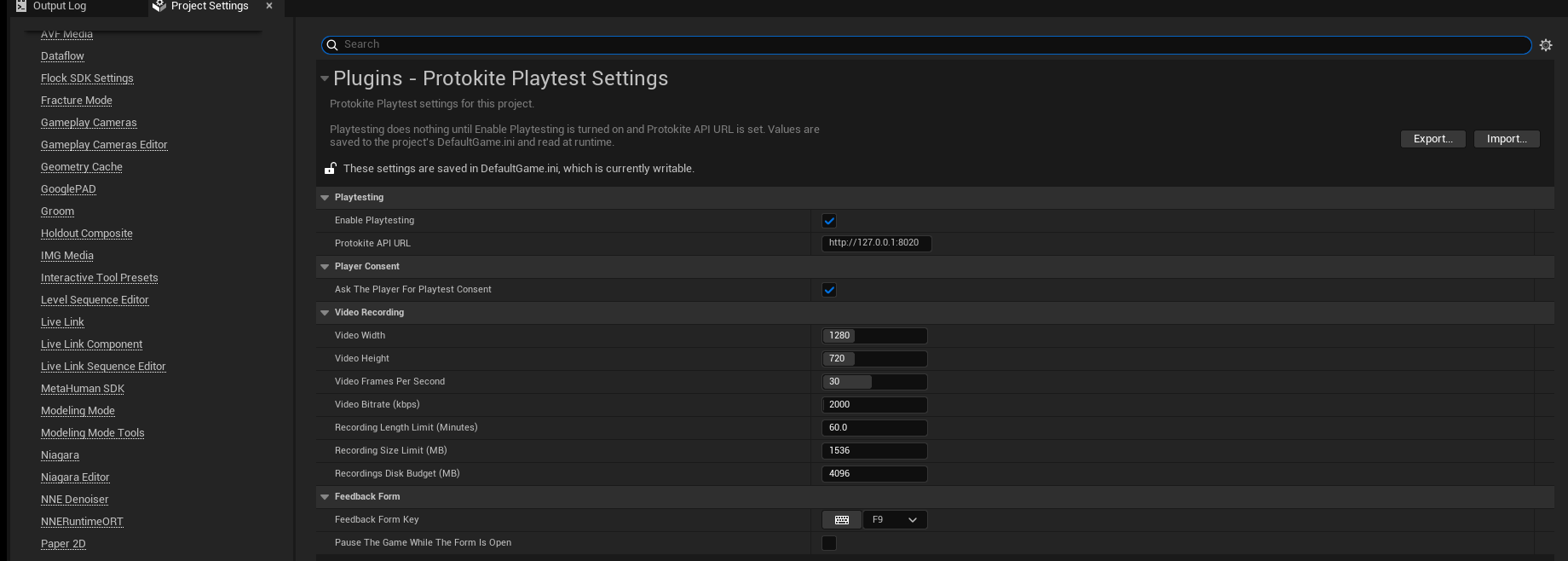Collapse the Playtesting section
Image resolution: width=1568 pixels, height=561 pixels.
(x=325, y=198)
